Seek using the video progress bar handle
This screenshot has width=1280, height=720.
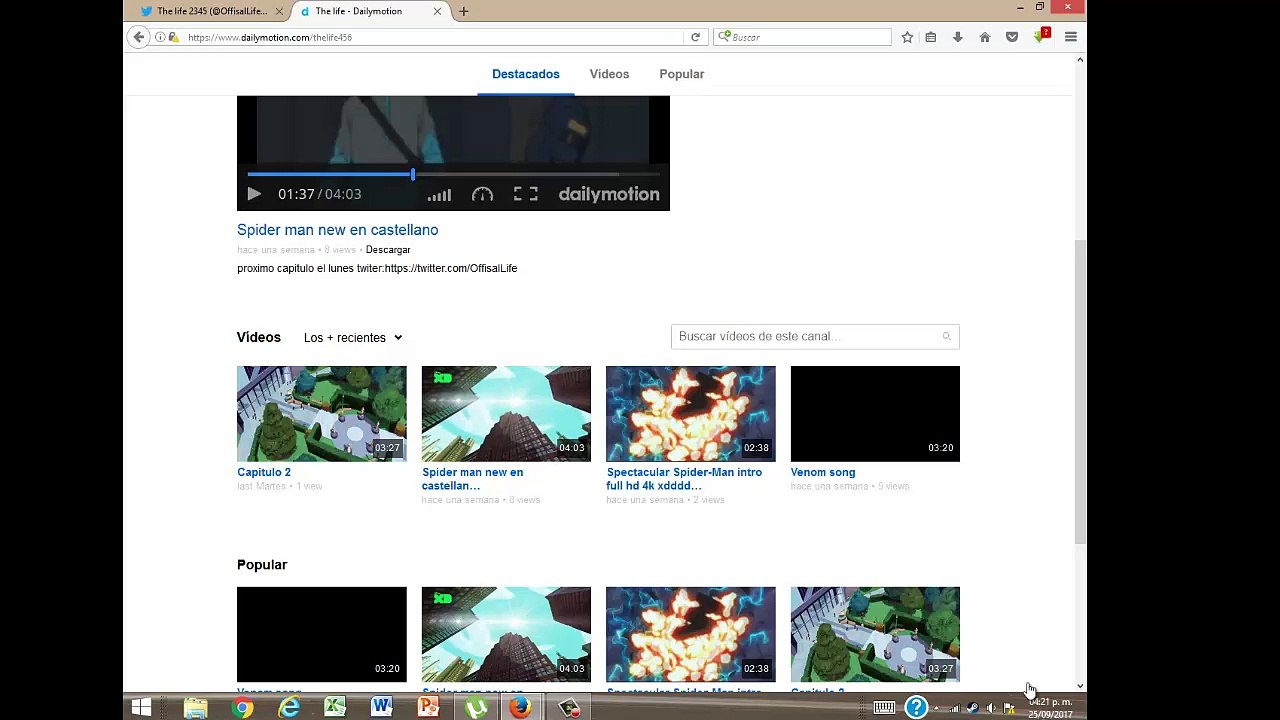[x=412, y=174]
